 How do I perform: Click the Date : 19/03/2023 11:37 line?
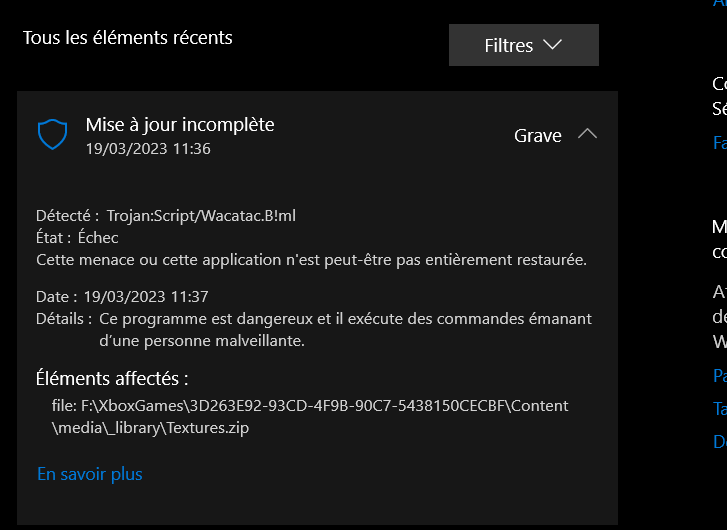click(122, 296)
